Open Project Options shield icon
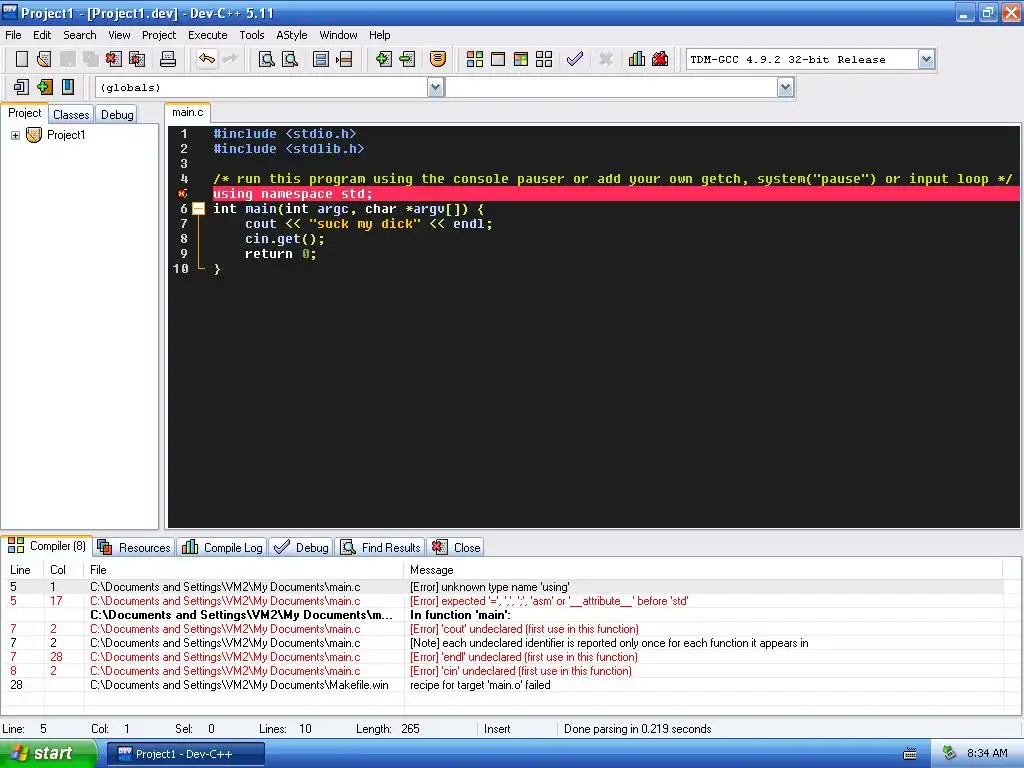This screenshot has height=768, width=1024. click(x=438, y=59)
